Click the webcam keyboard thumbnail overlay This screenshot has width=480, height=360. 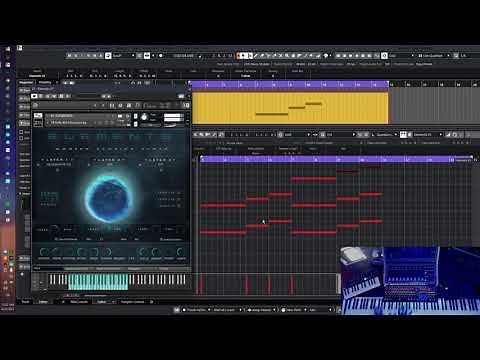pos(410,281)
